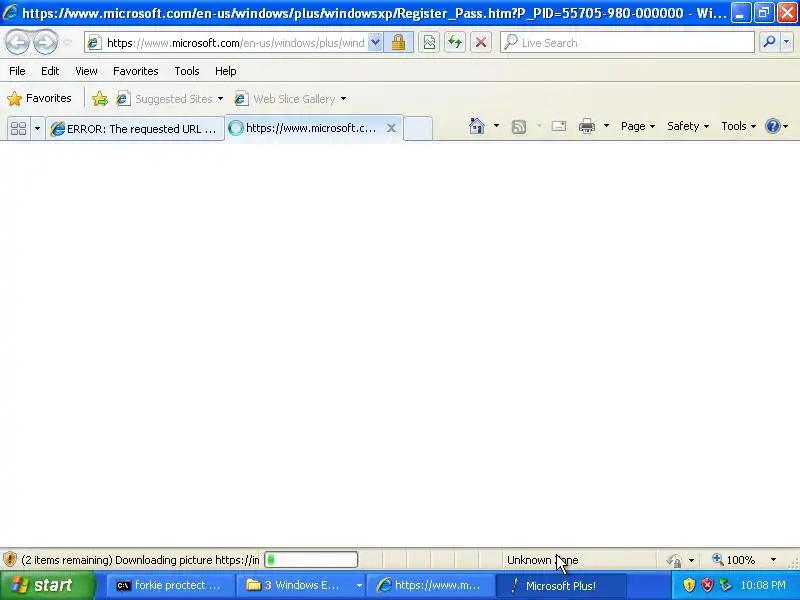Click the Compatibility View icon
Viewport: 800px width, 600px height.
429,43
